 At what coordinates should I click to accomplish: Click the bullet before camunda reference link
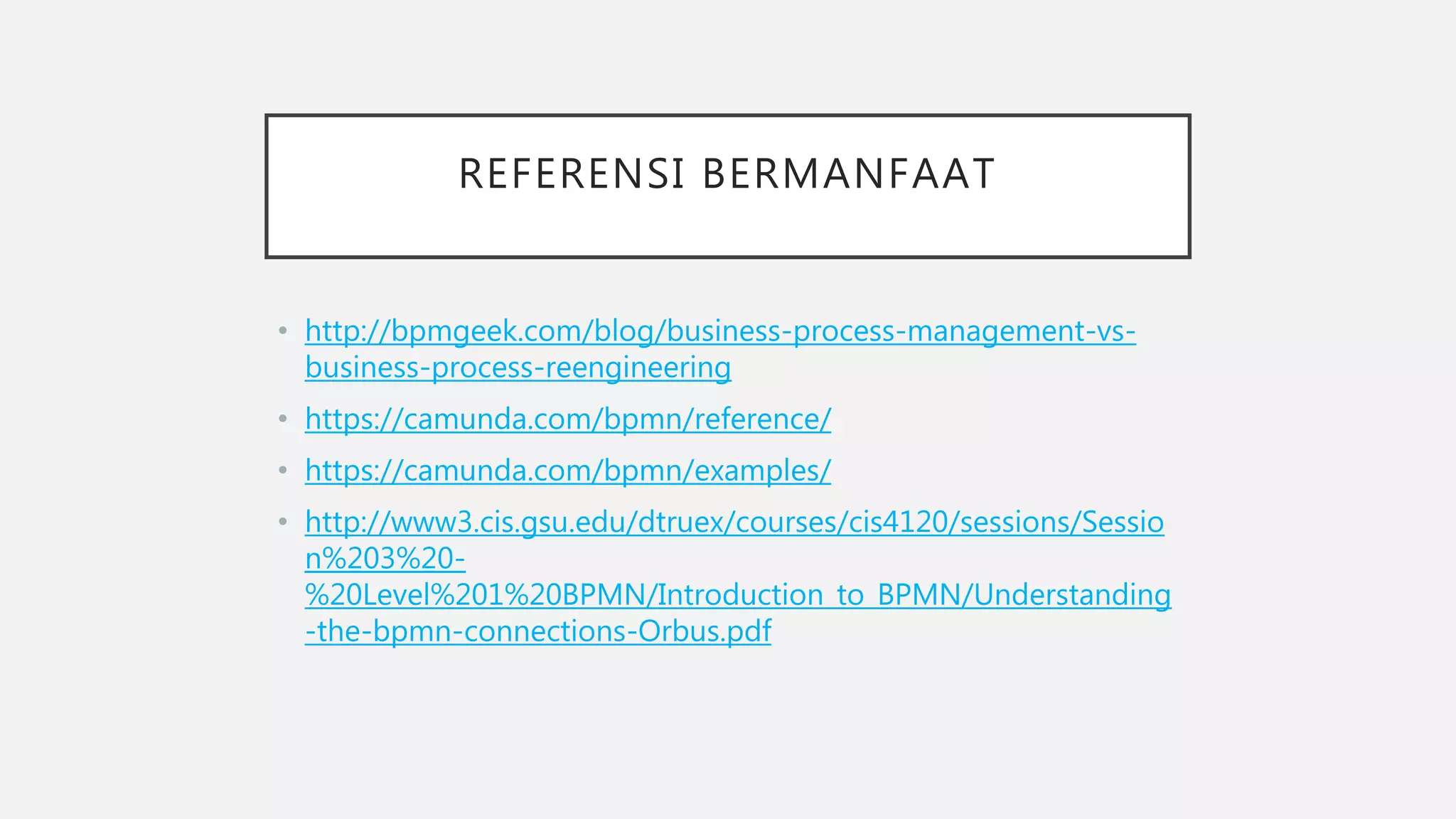point(283,419)
